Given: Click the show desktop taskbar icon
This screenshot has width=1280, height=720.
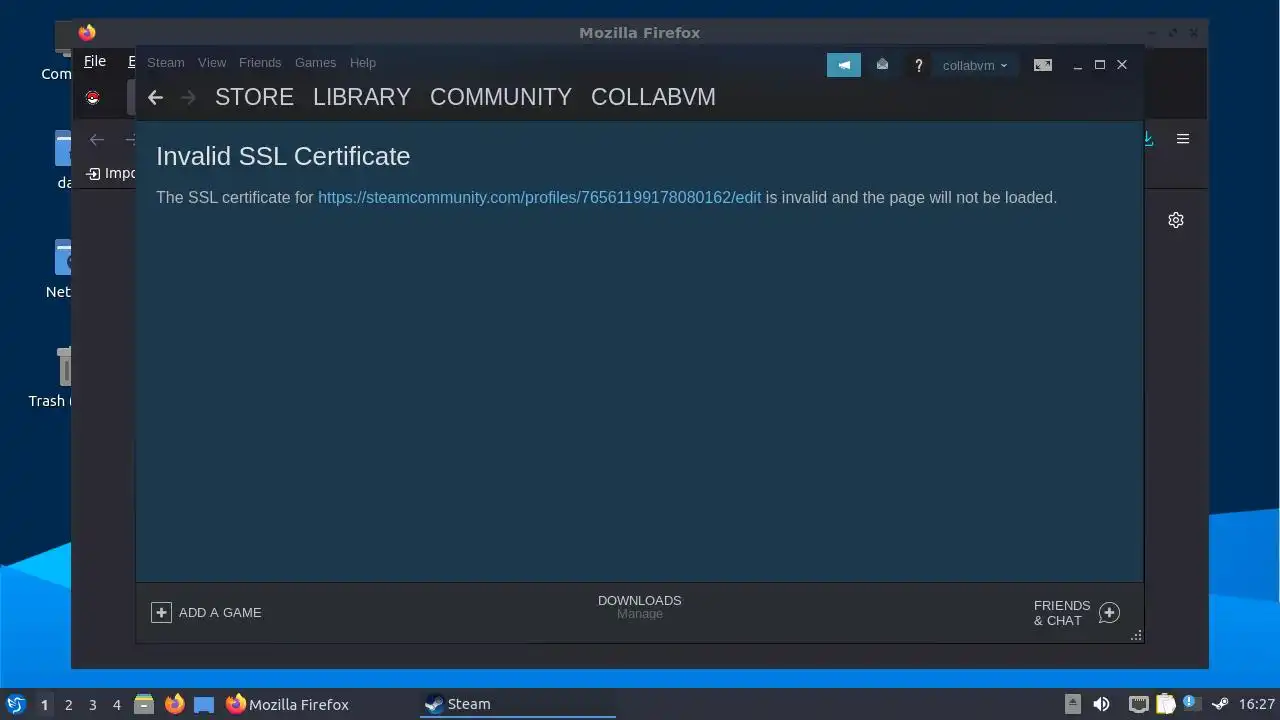Looking at the screenshot, I should click(x=204, y=704).
